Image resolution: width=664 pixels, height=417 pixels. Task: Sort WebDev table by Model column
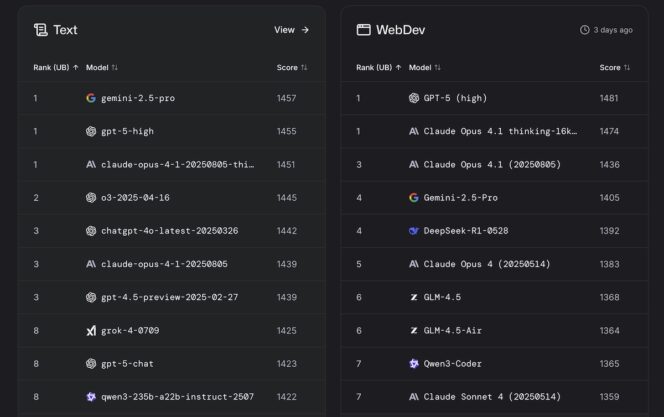(x=425, y=67)
